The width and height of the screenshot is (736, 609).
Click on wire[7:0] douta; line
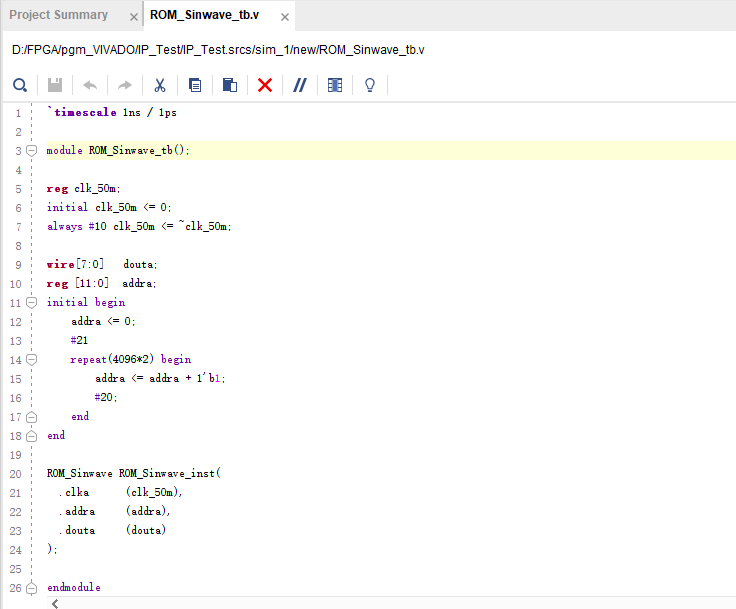[x=102, y=264]
